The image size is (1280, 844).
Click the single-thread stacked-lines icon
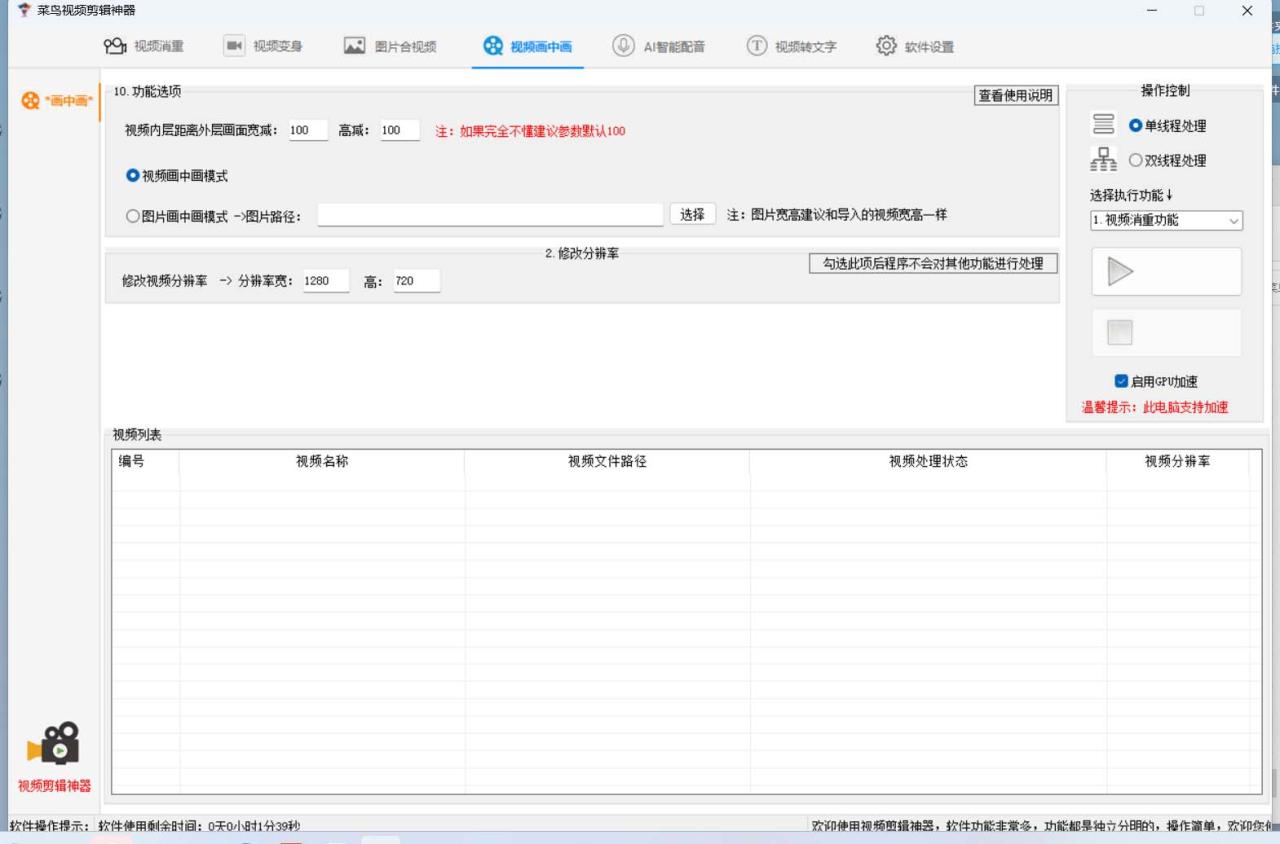pyautogui.click(x=1103, y=123)
